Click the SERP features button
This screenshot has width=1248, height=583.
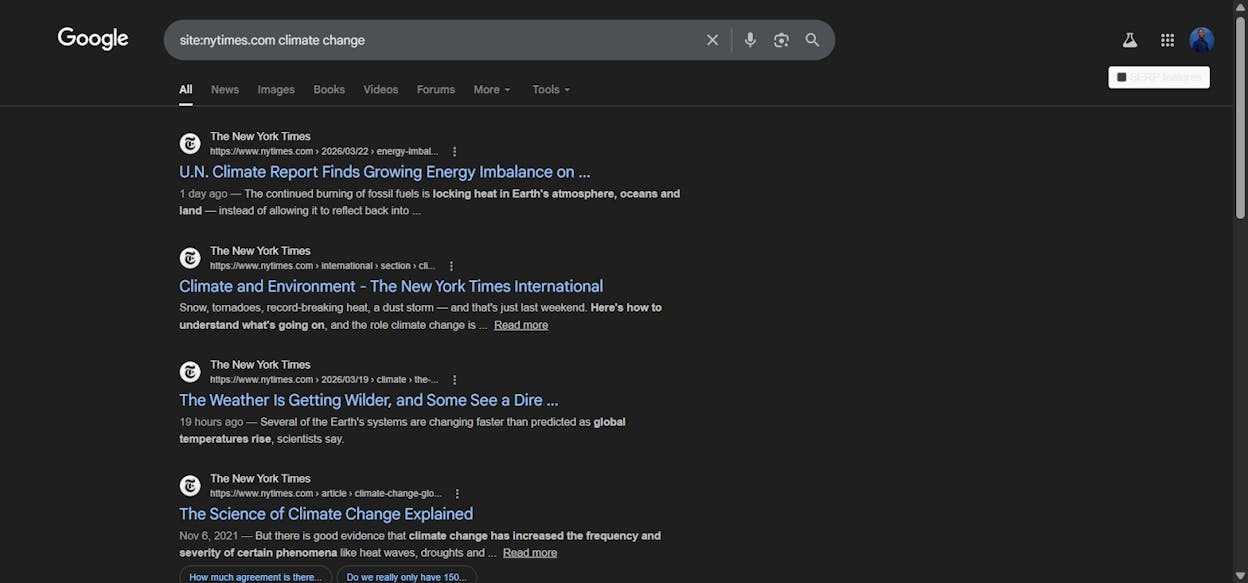coord(1159,77)
